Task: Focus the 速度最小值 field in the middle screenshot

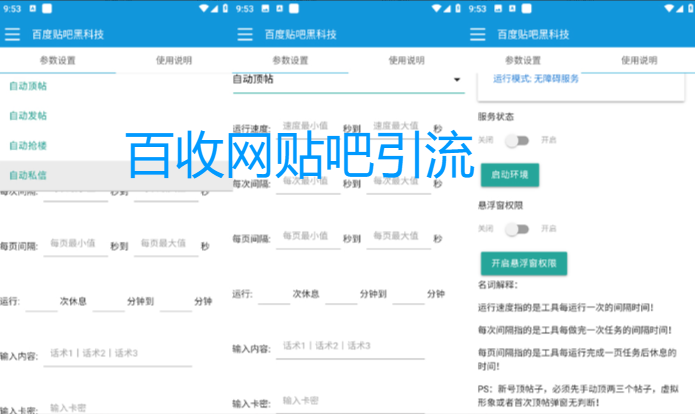Action: pyautogui.click(x=308, y=128)
